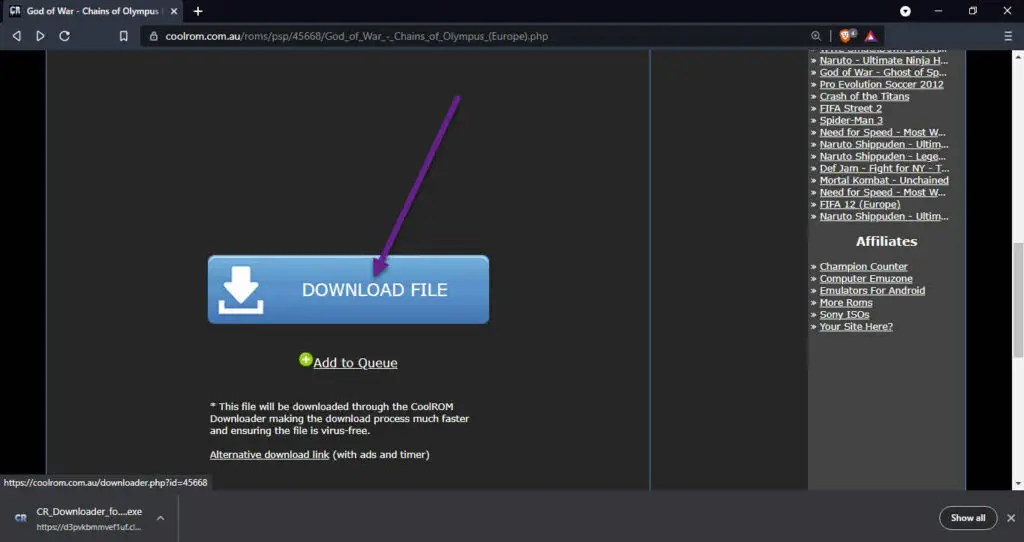The height and width of the screenshot is (542, 1024).
Task: Open Def Jam - Fight for NY link
Action: coord(884,168)
